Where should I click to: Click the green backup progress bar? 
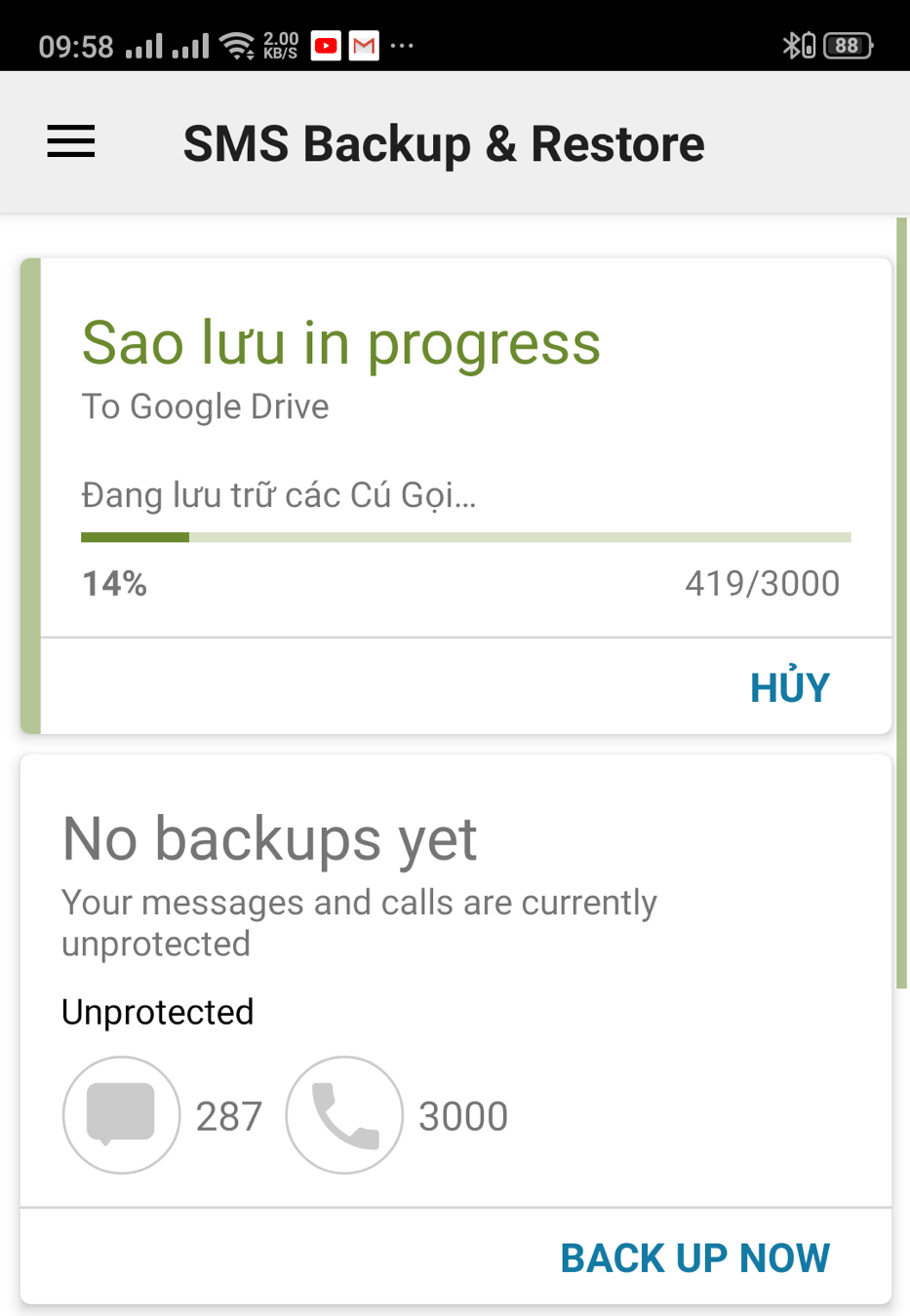coord(465,537)
